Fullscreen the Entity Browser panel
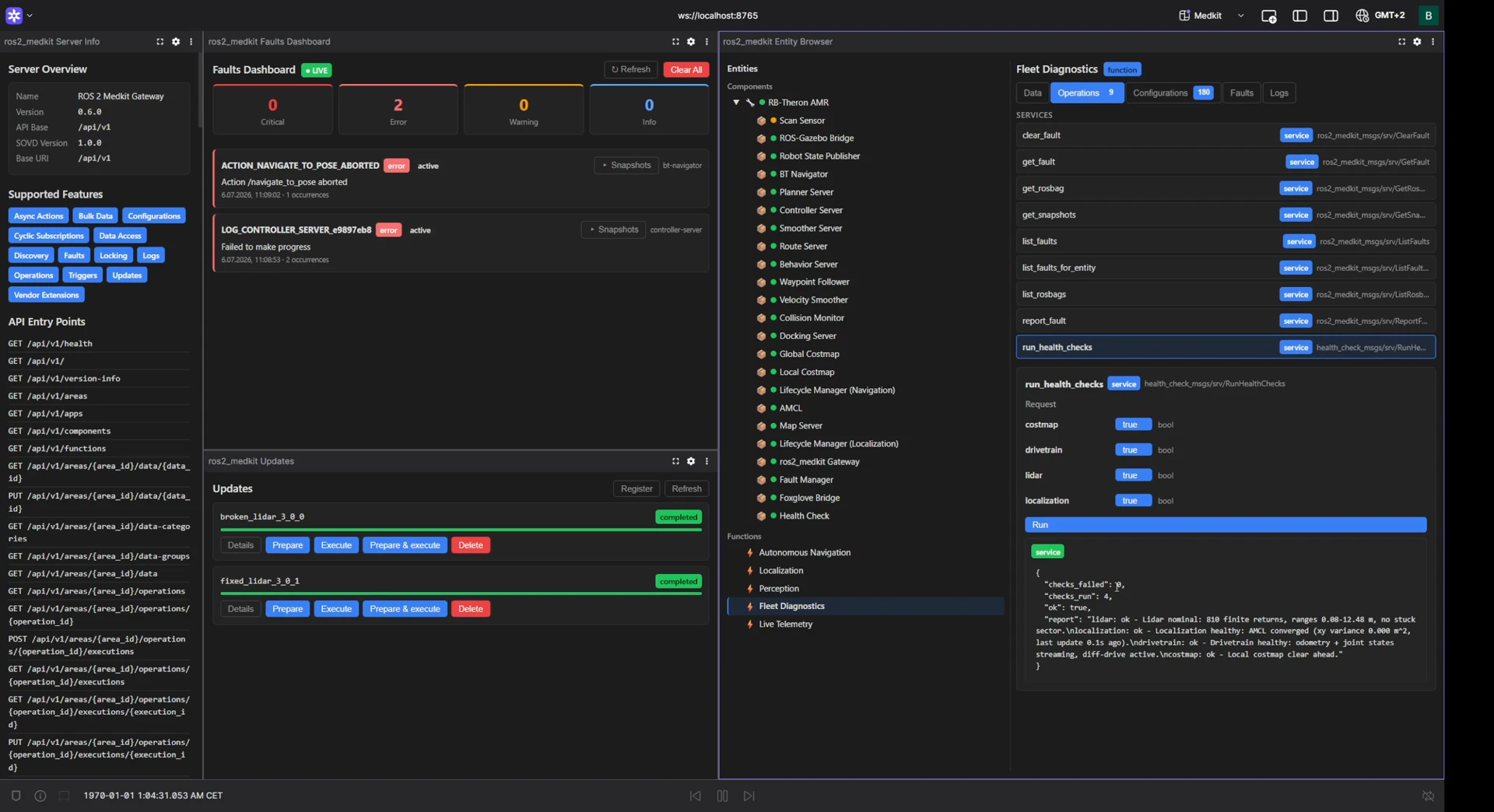Viewport: 1494px width, 812px height. (1401, 41)
